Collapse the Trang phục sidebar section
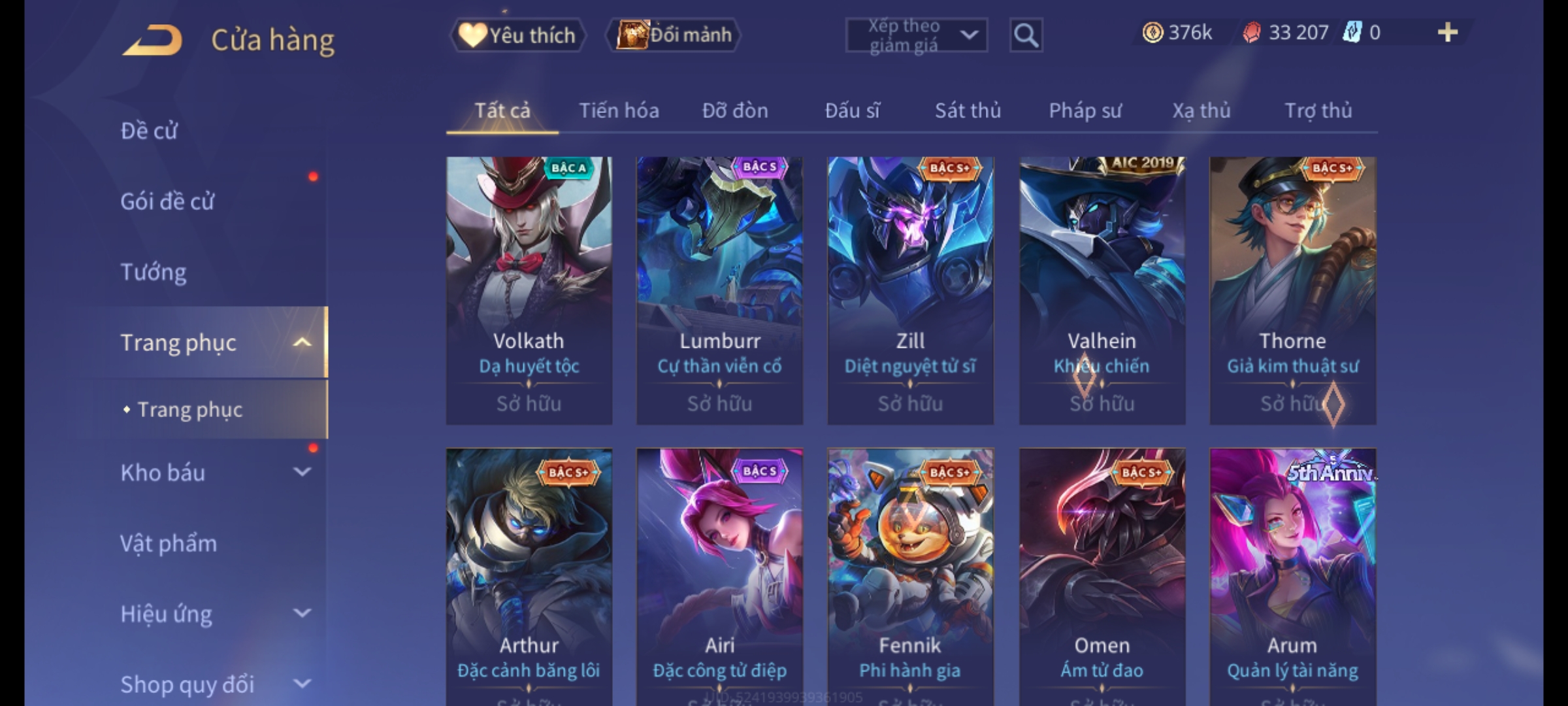The width and height of the screenshot is (1568, 706). pos(302,343)
